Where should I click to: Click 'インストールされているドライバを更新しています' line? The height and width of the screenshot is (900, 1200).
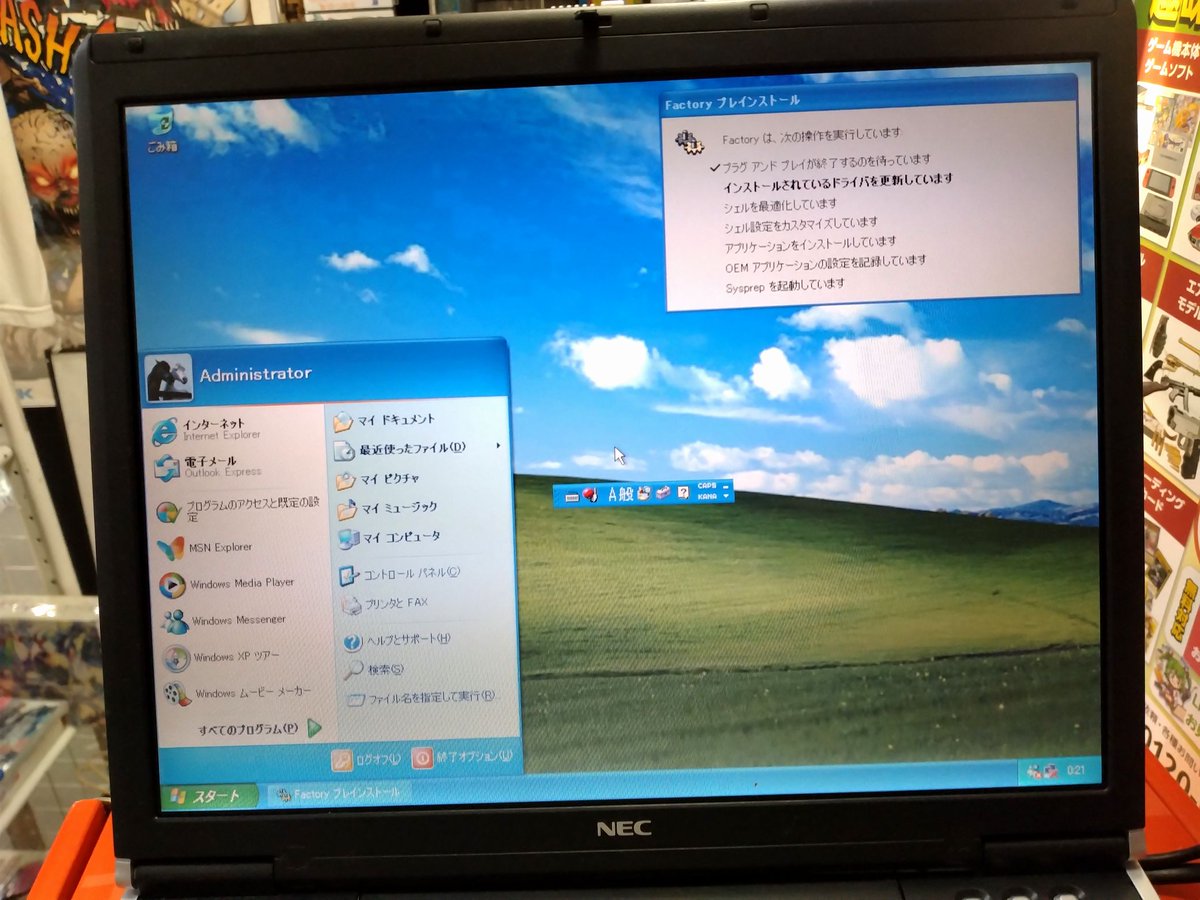pyautogui.click(x=838, y=181)
